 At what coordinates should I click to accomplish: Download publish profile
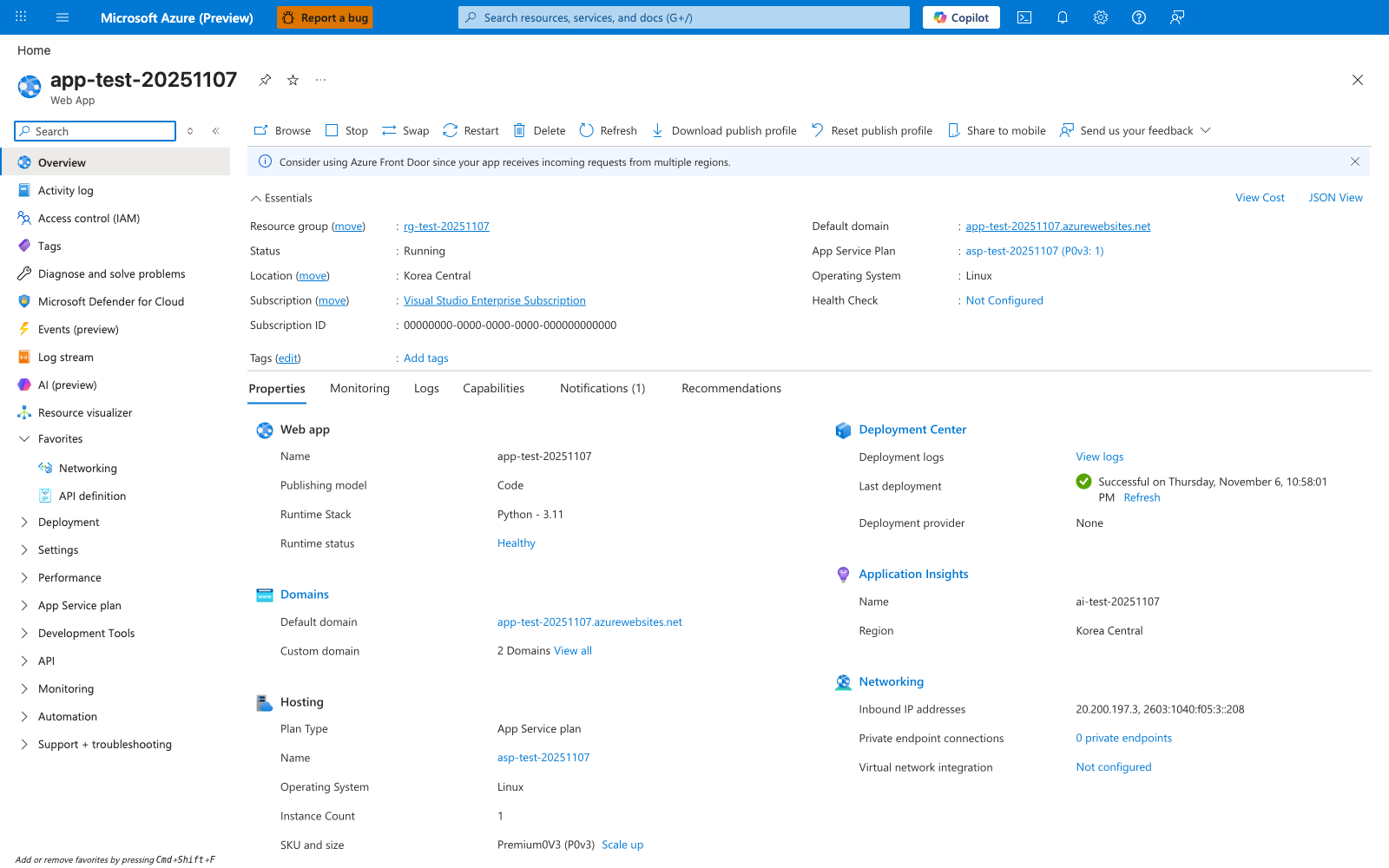click(x=724, y=130)
